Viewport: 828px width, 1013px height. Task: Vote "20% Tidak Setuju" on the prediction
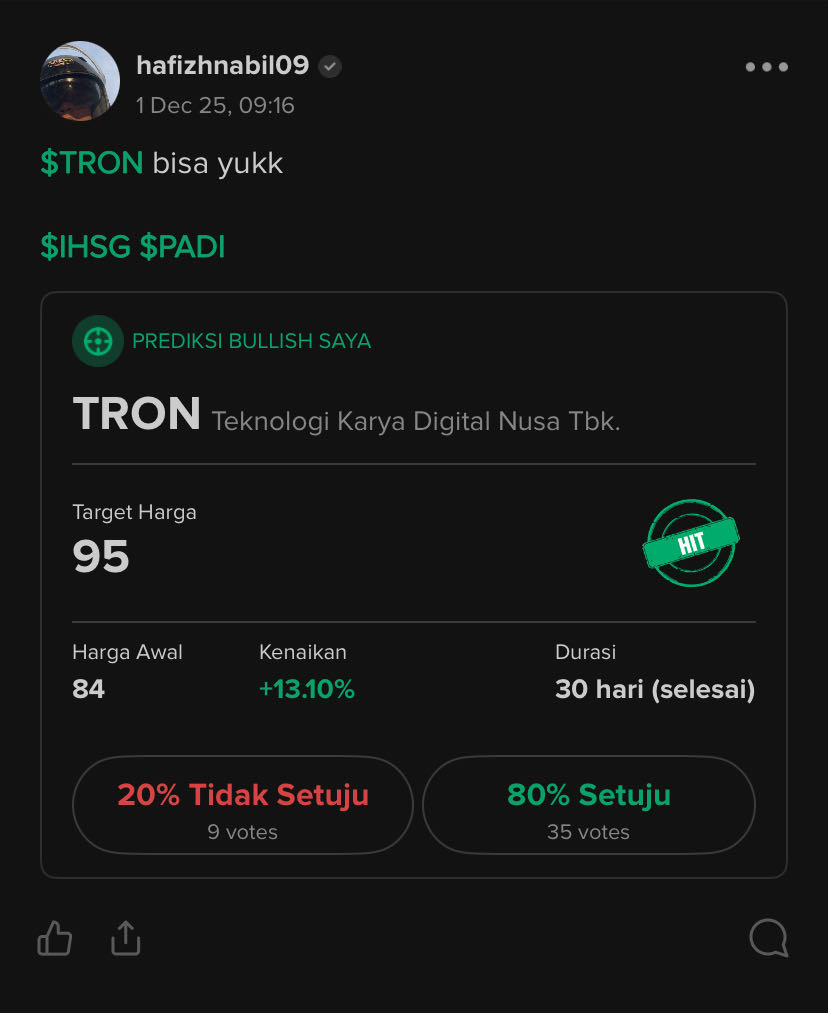pyautogui.click(x=243, y=806)
